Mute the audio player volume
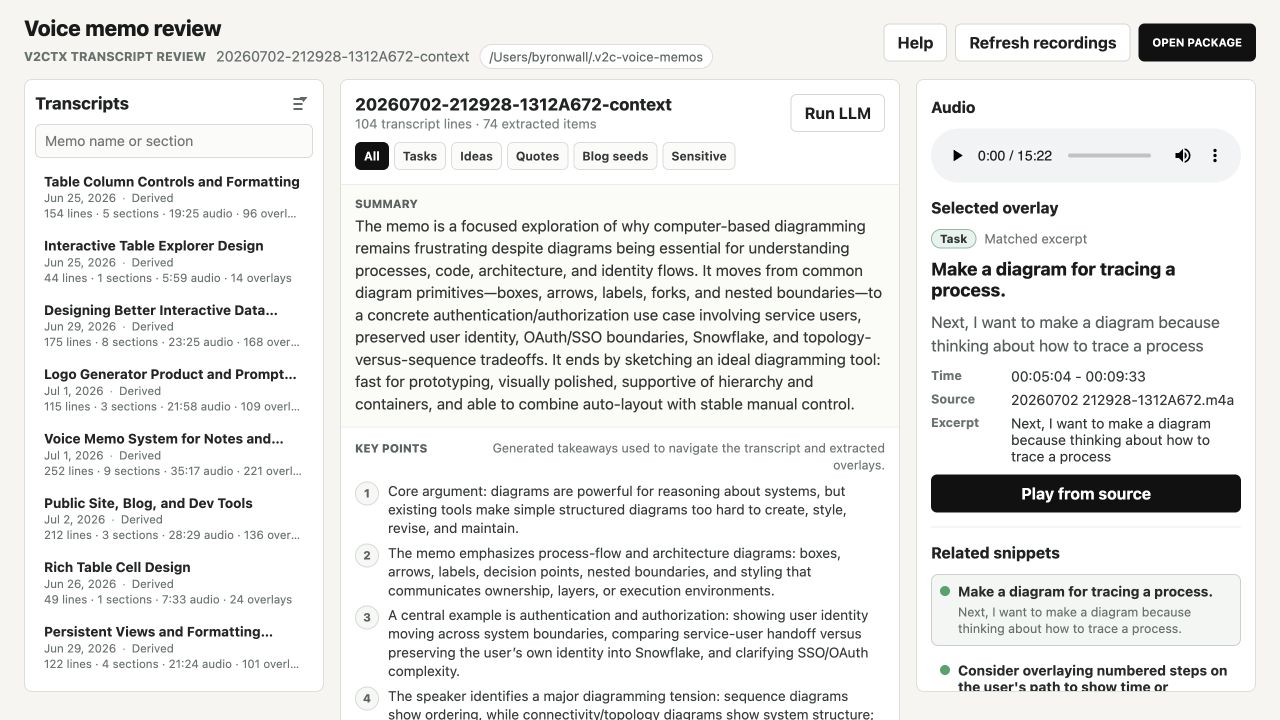Viewport: 1280px width, 720px height. click(x=1183, y=156)
